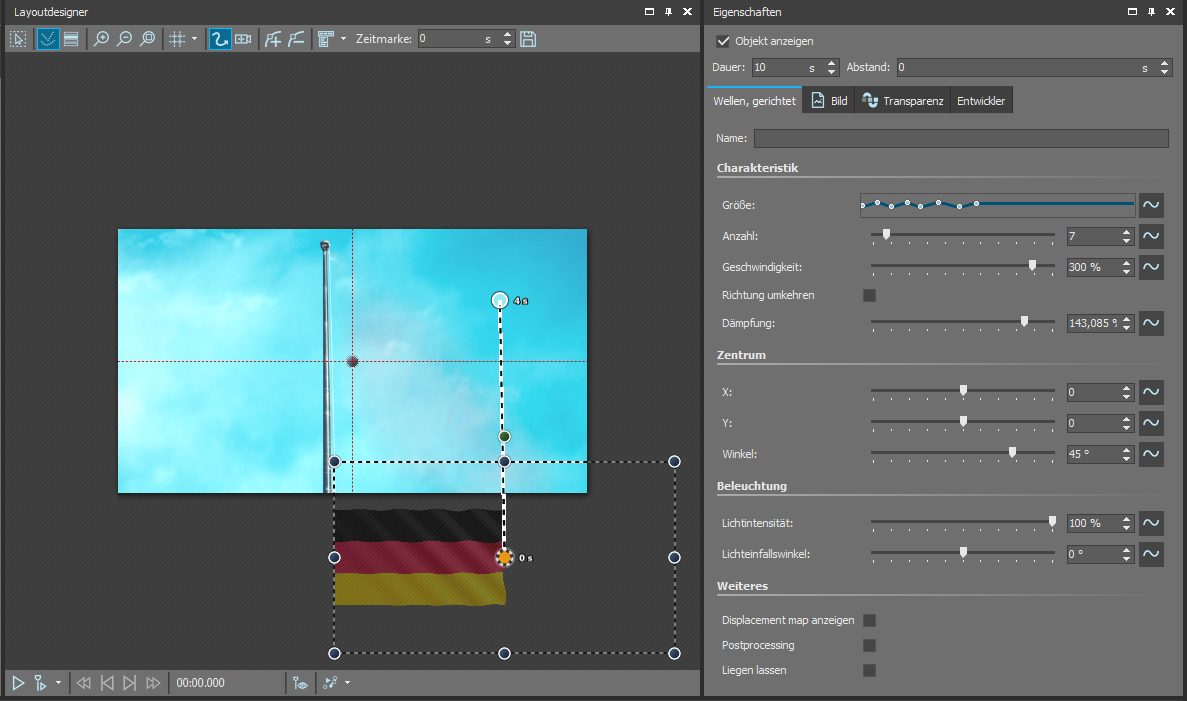The image size is (1187, 701).
Task: Enable Richtung umkehren checkbox
Action: tap(869, 295)
